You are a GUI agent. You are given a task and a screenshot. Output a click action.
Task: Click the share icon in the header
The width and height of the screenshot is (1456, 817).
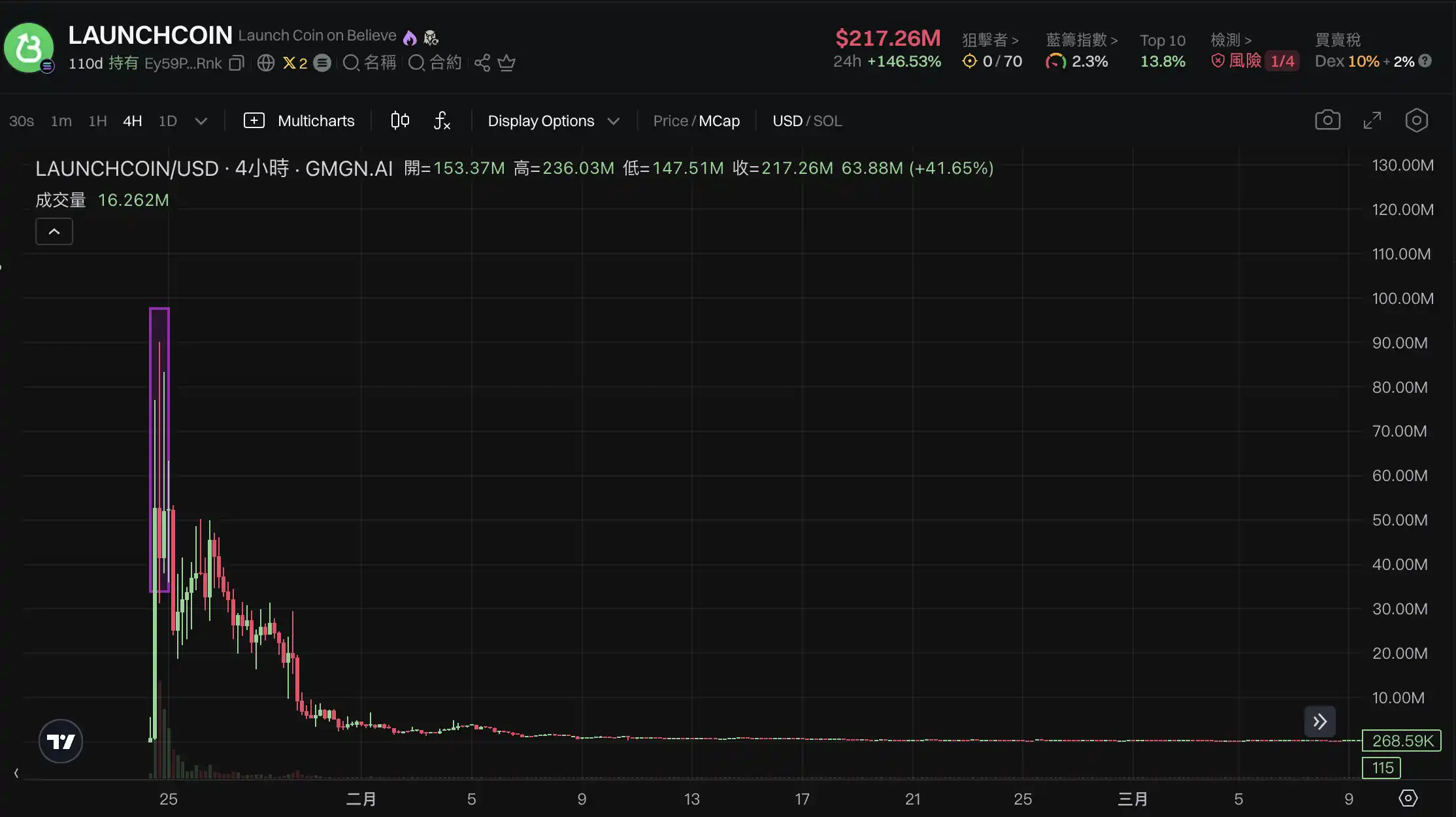[x=482, y=63]
